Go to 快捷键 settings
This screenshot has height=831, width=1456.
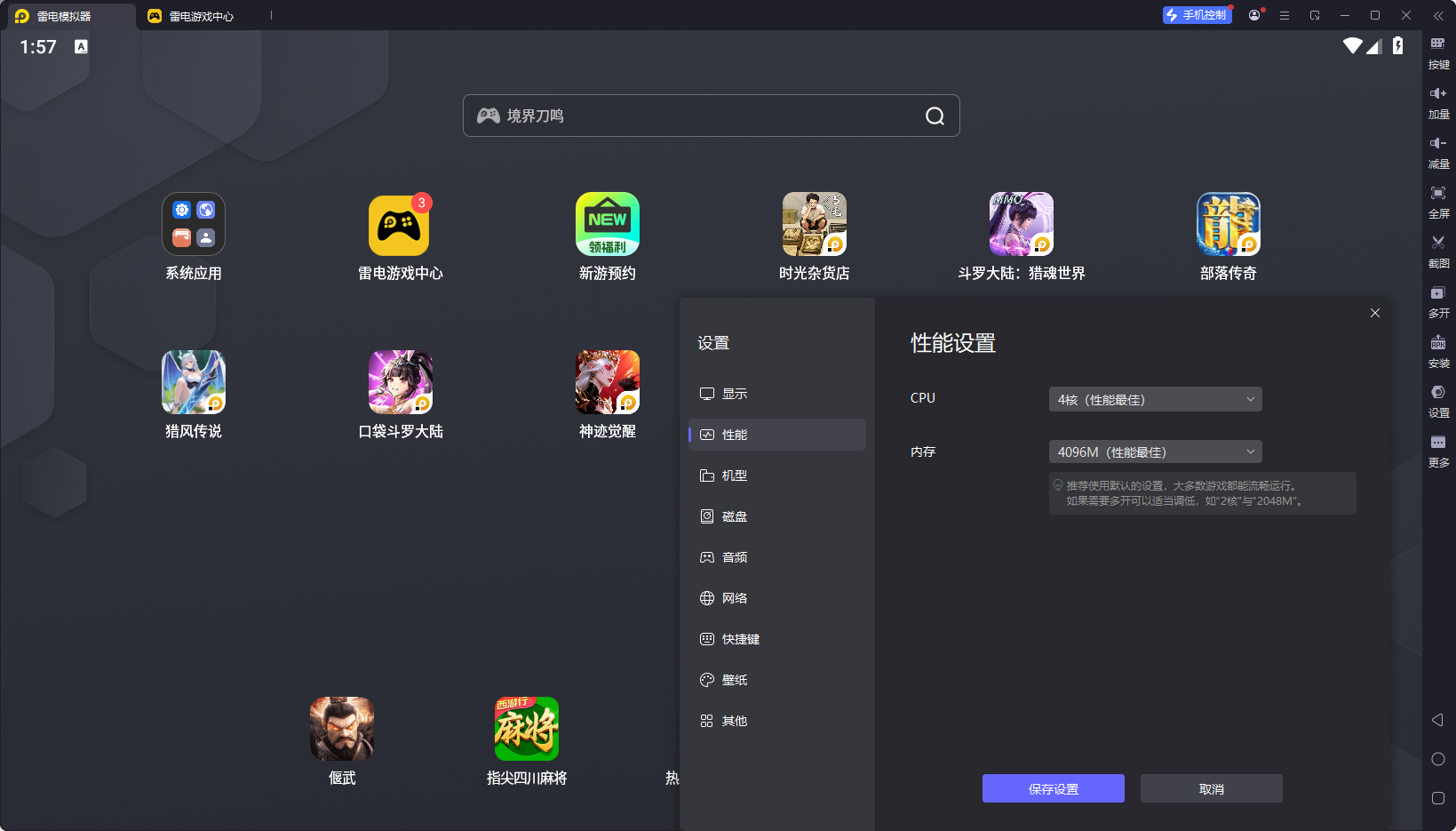tap(777, 639)
